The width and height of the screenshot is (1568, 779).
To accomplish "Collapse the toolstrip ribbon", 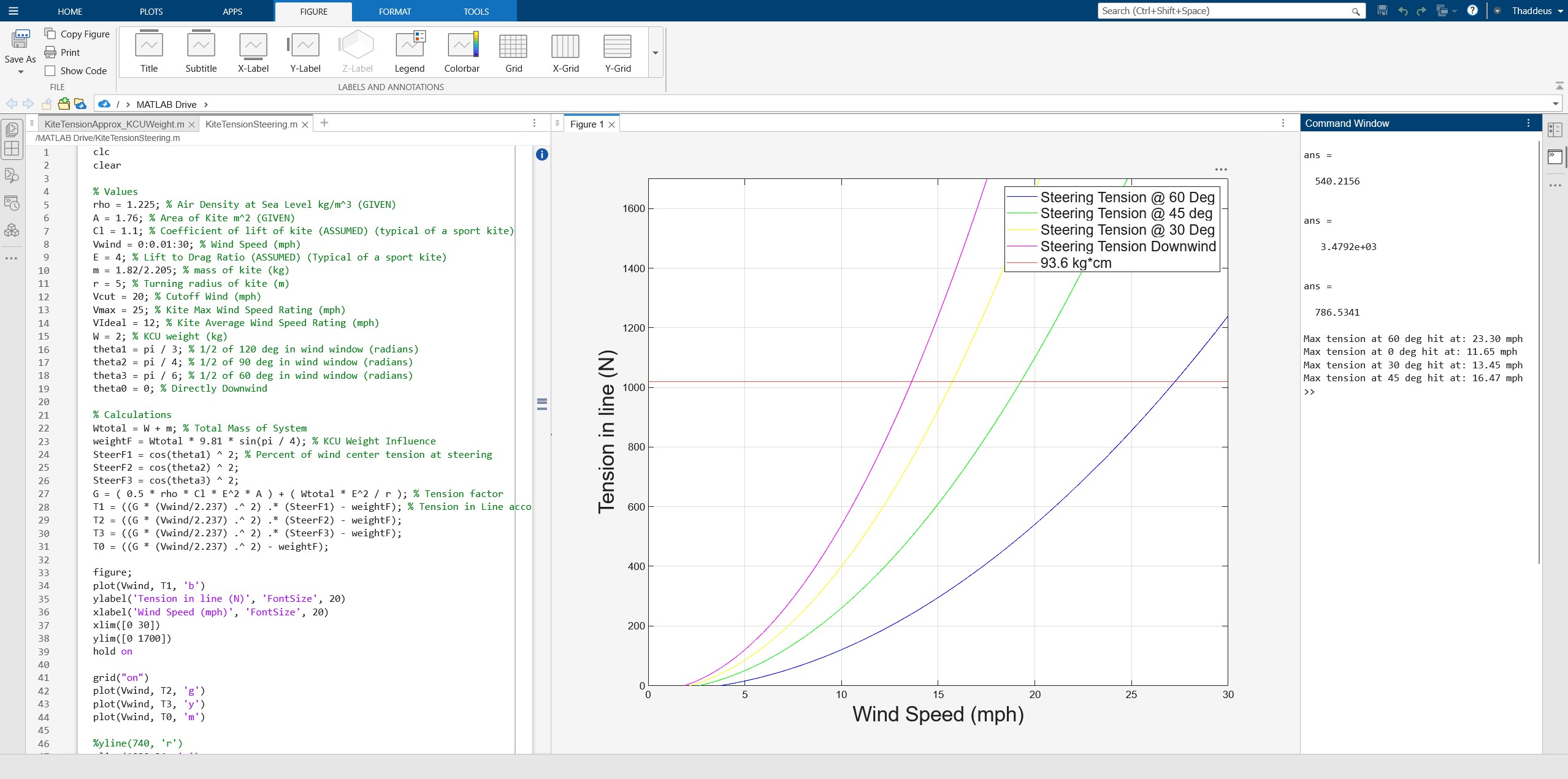I will [x=1559, y=85].
